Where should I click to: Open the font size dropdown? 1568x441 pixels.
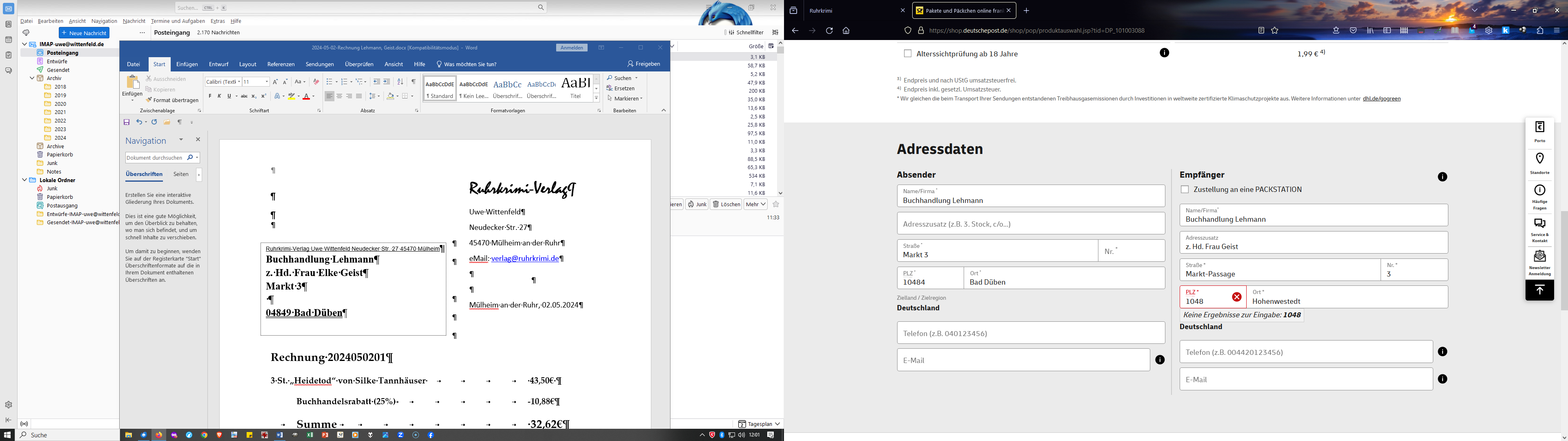[267, 82]
